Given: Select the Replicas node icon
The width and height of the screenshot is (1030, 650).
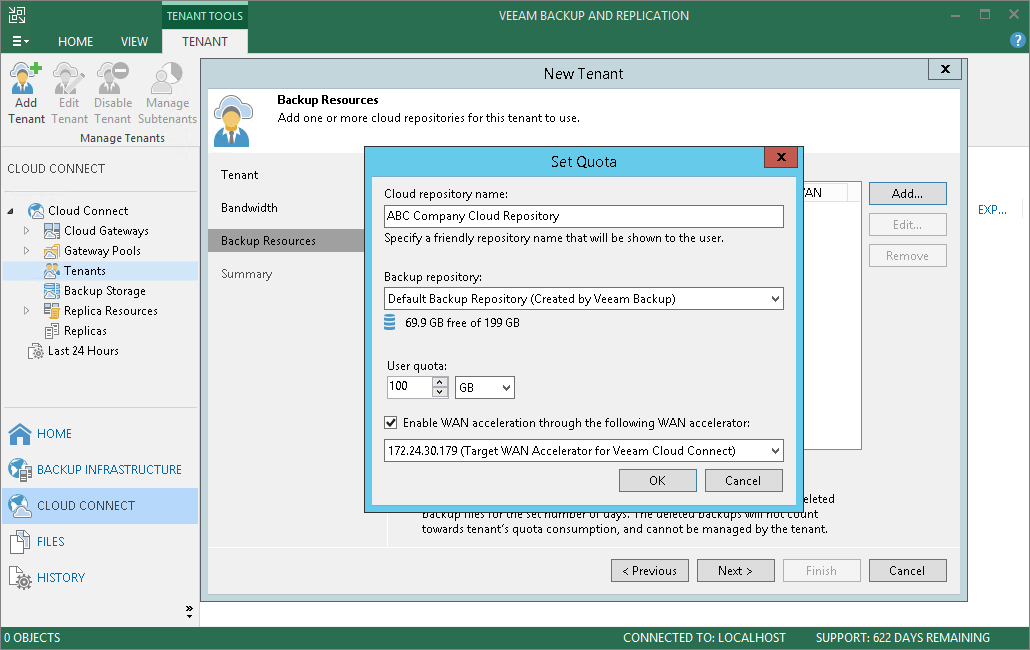Looking at the screenshot, I should click(x=52, y=331).
